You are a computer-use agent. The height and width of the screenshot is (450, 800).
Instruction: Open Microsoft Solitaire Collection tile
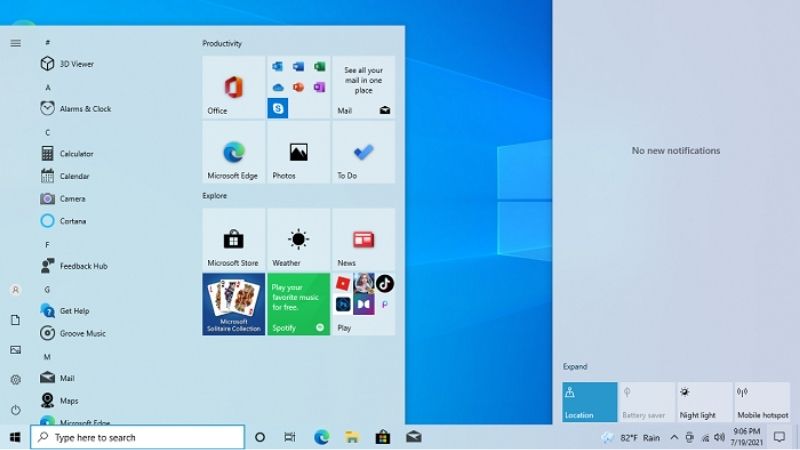[x=233, y=304]
